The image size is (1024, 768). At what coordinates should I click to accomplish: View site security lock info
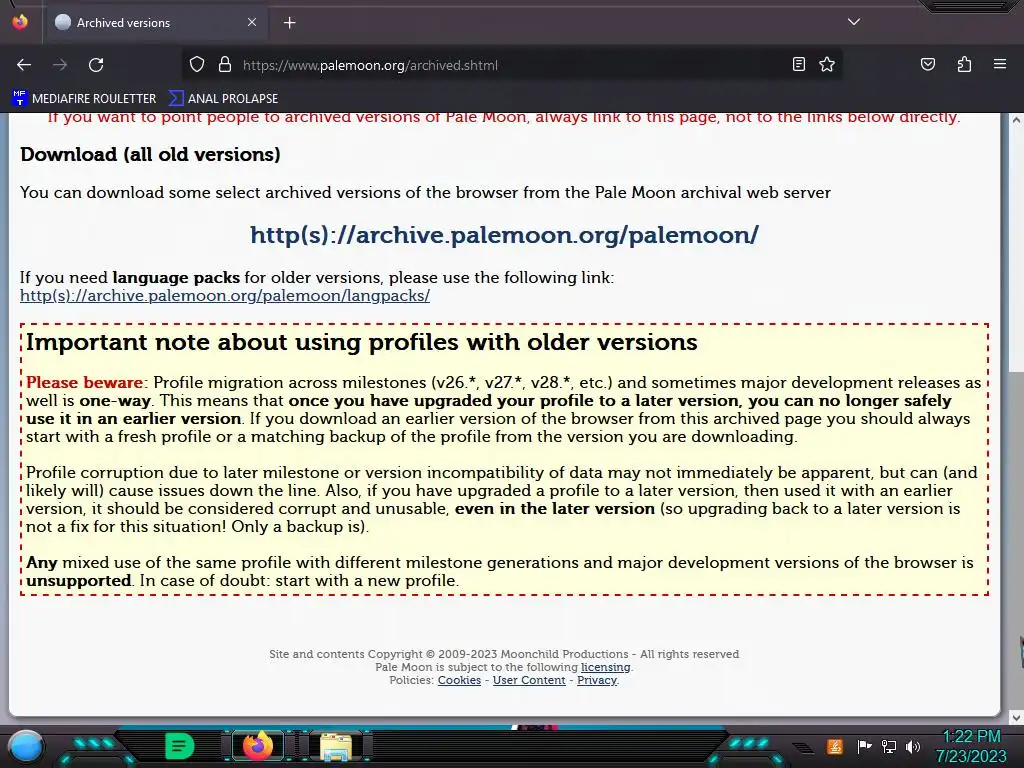pyautogui.click(x=225, y=65)
